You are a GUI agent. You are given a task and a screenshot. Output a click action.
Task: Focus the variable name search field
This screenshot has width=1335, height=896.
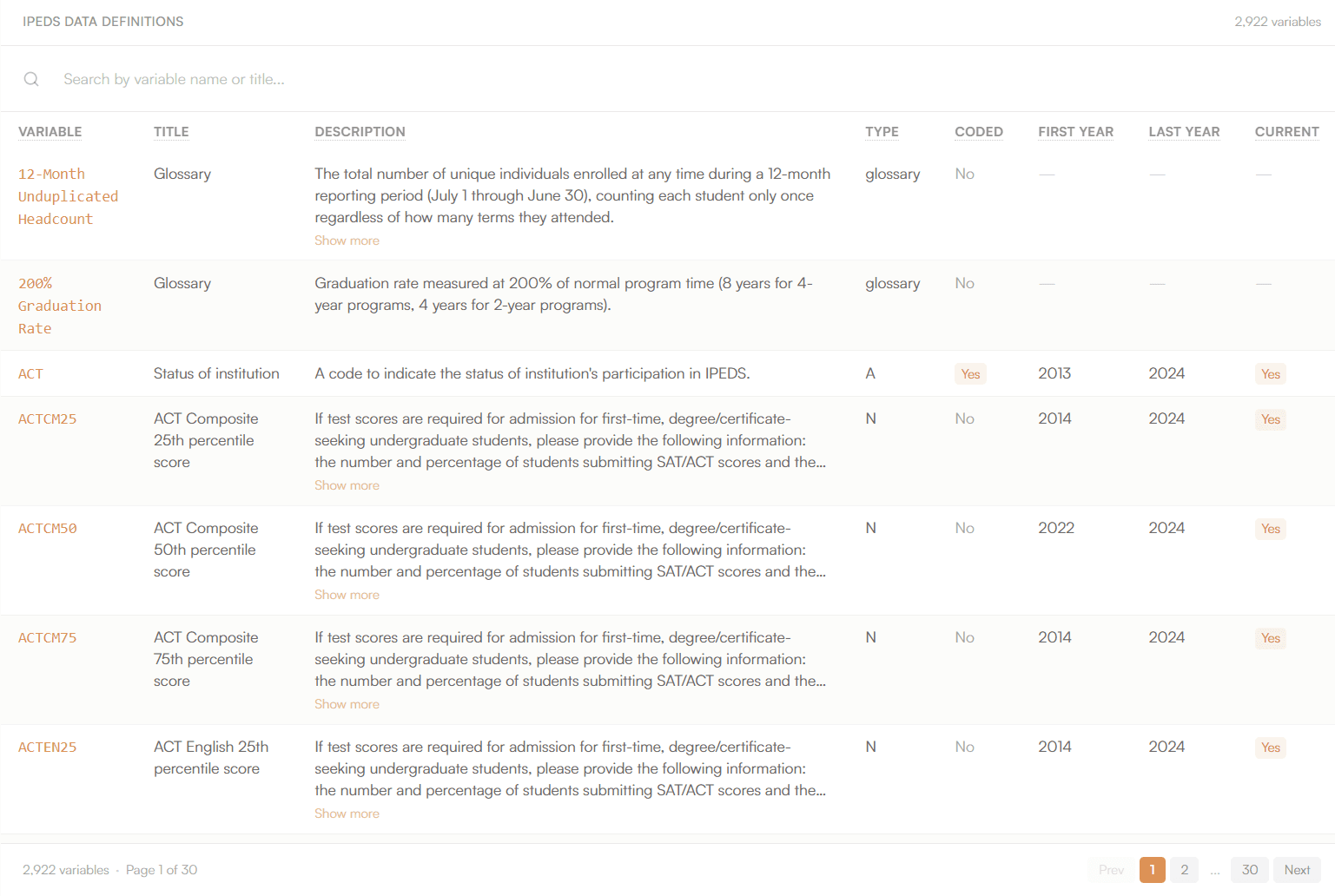(x=686, y=79)
